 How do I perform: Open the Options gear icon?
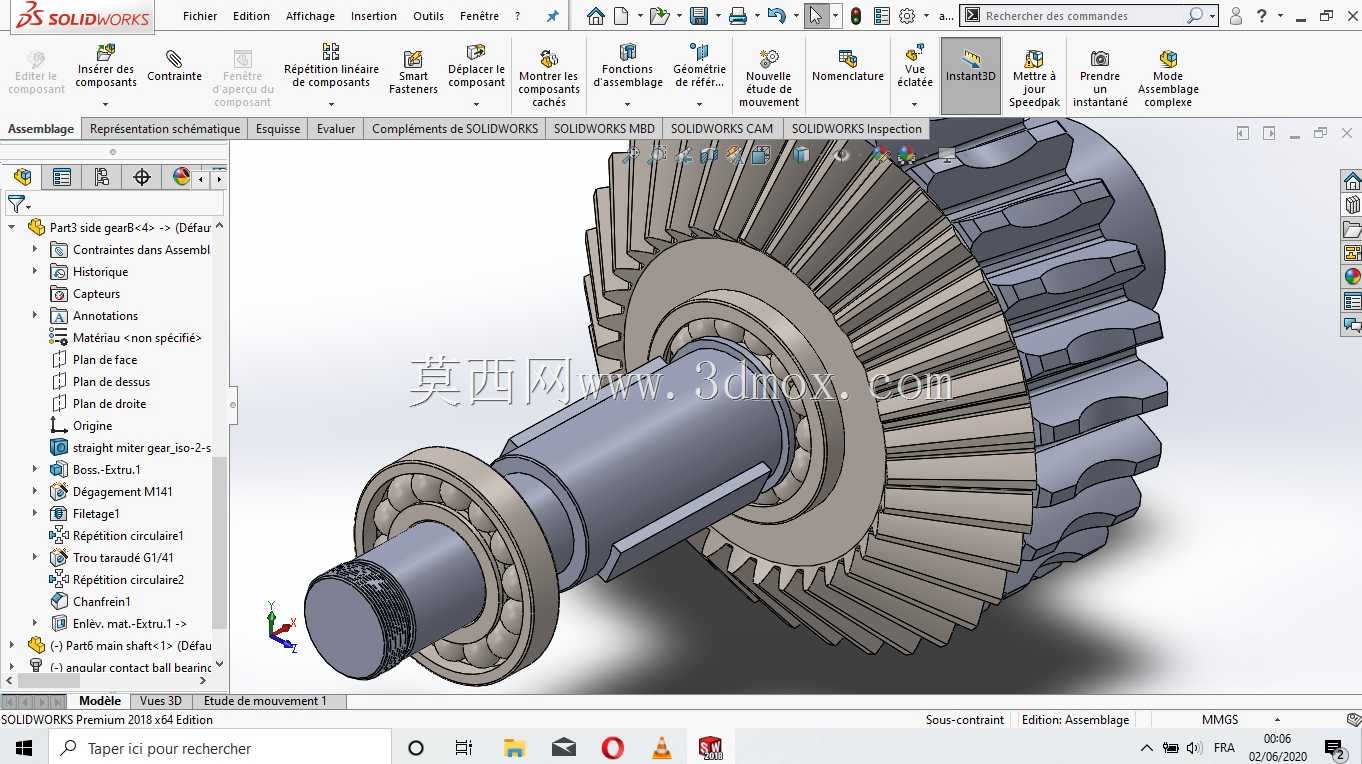[x=907, y=16]
